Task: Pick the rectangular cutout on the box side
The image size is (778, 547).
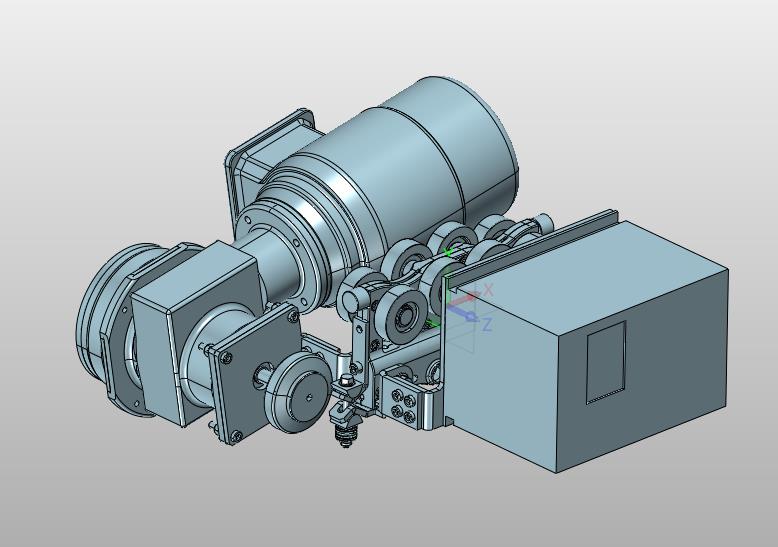Action: [606, 362]
